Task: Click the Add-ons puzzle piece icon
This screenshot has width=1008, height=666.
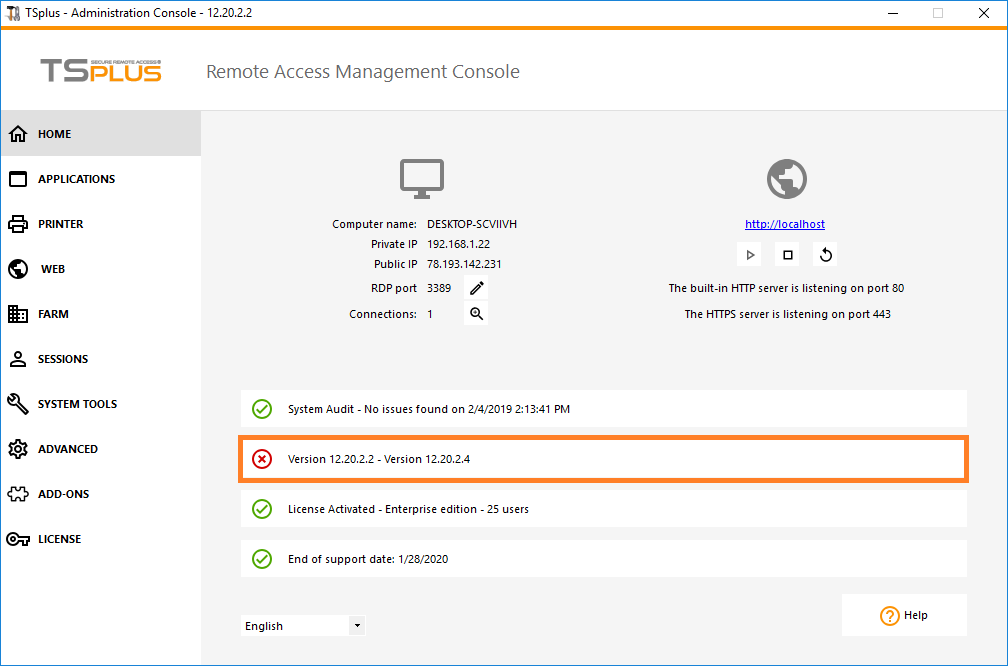Action: click(x=18, y=494)
